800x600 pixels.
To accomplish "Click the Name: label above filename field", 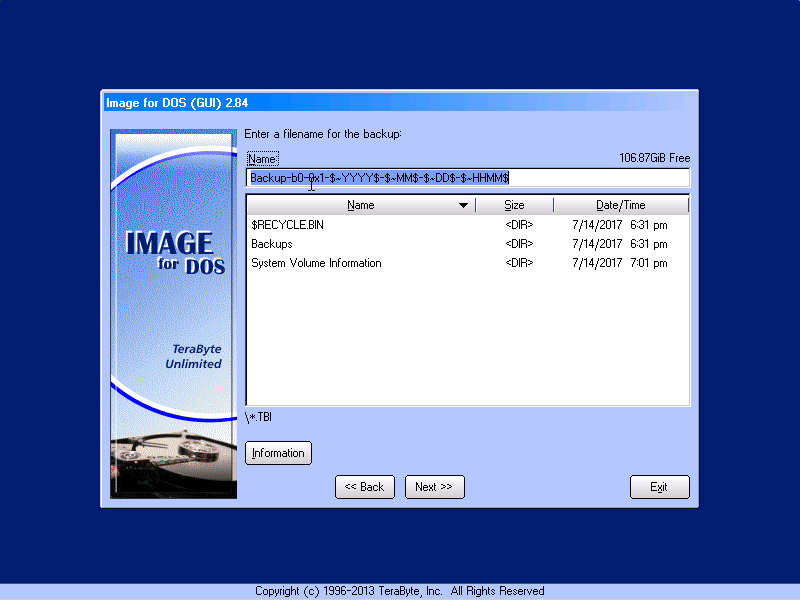I will coord(262,159).
